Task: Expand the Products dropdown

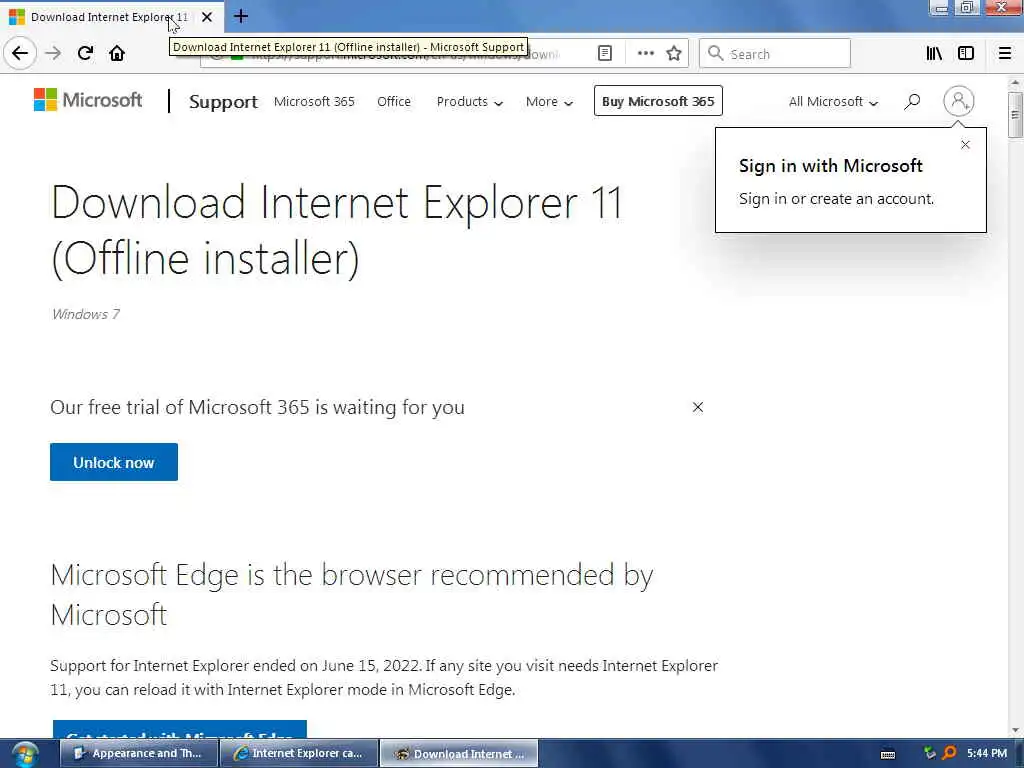Action: coord(470,101)
